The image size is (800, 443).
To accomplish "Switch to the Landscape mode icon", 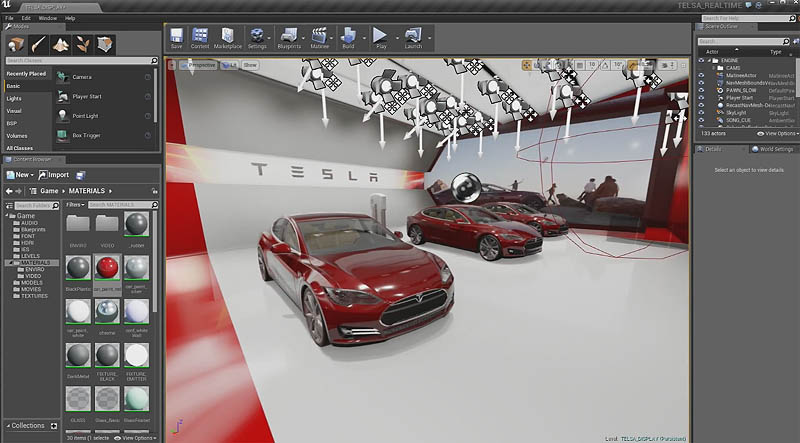I will click(x=61, y=45).
